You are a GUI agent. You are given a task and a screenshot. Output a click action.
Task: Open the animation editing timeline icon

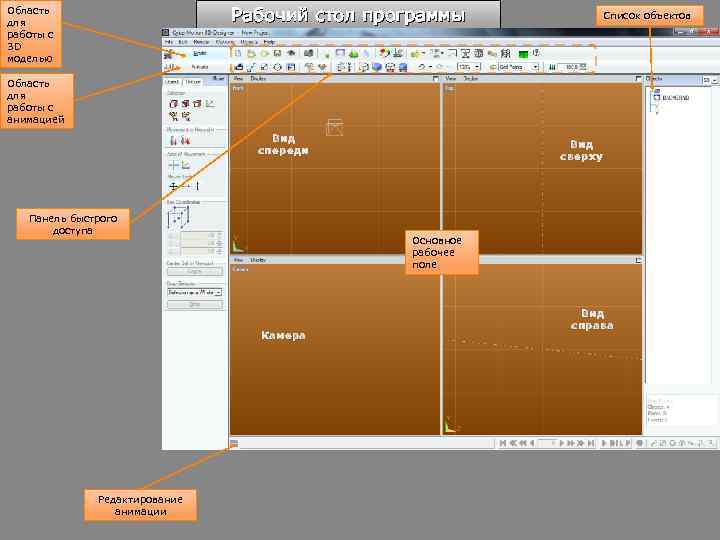tap(234, 444)
